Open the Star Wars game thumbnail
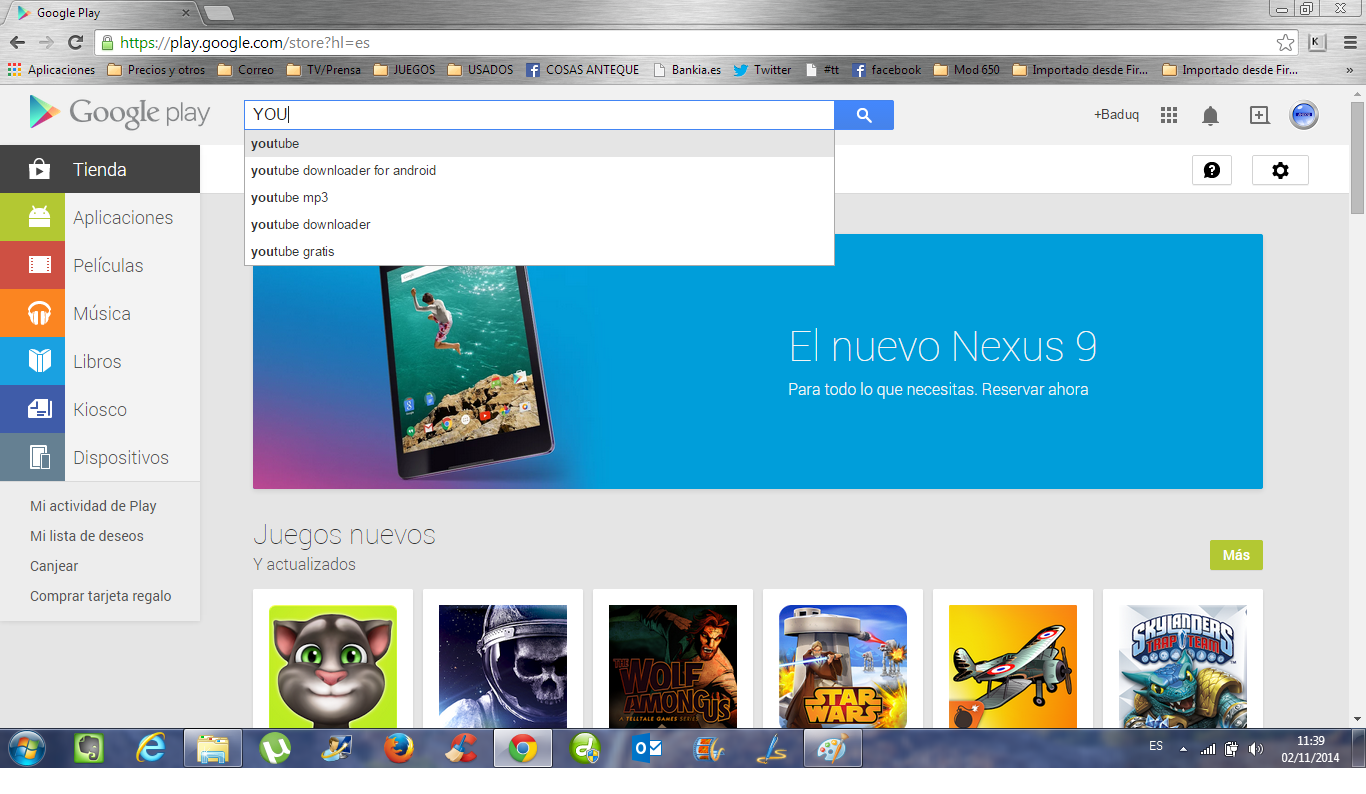The width and height of the screenshot is (1366, 794). pos(842,665)
